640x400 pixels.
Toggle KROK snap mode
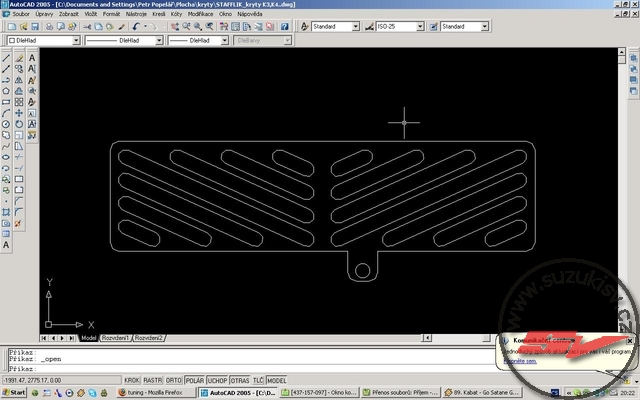tap(131, 380)
